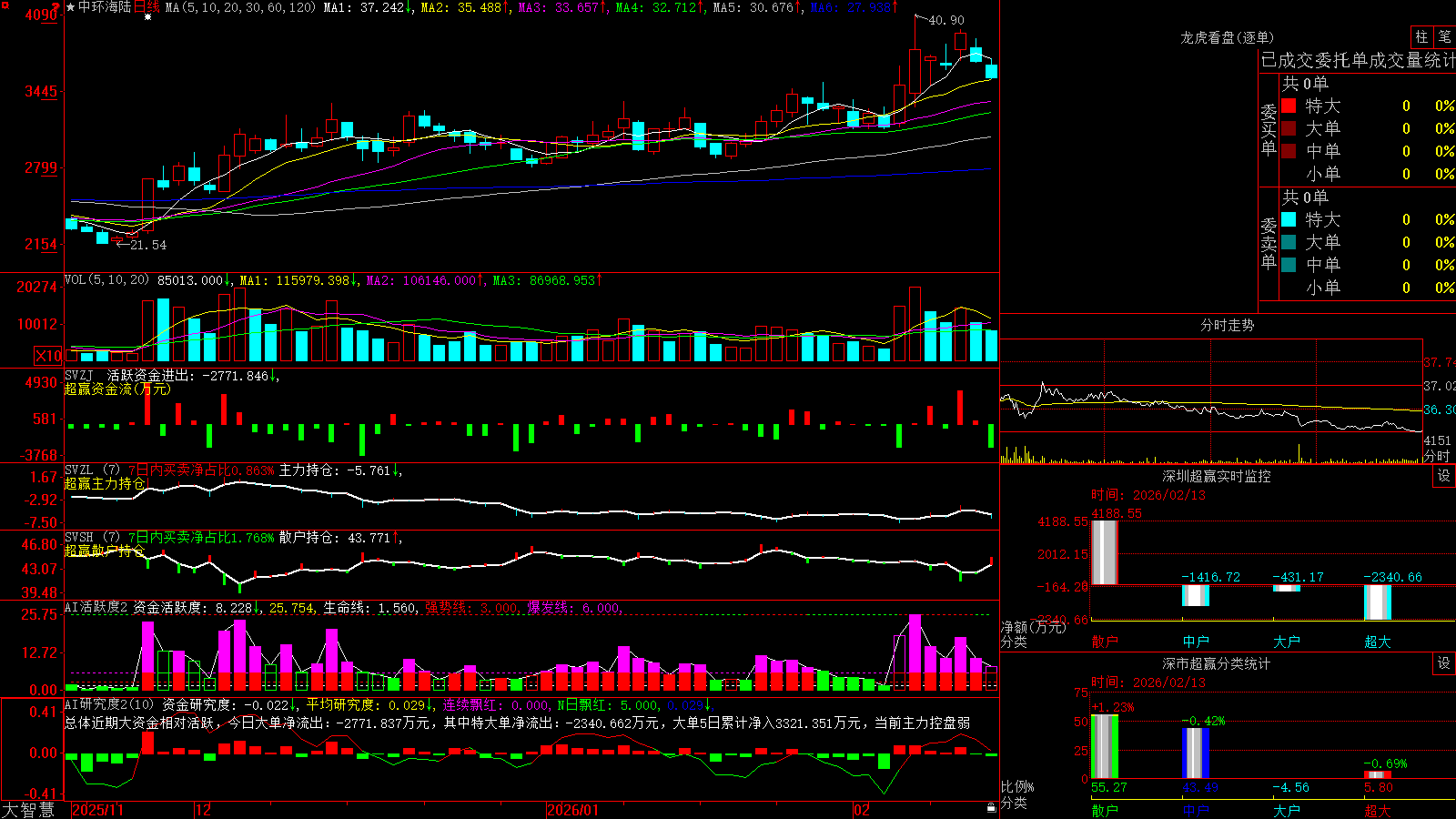Click the 散户持仓: 43.771 value
The height and width of the screenshot is (819, 1456).
tap(335, 537)
